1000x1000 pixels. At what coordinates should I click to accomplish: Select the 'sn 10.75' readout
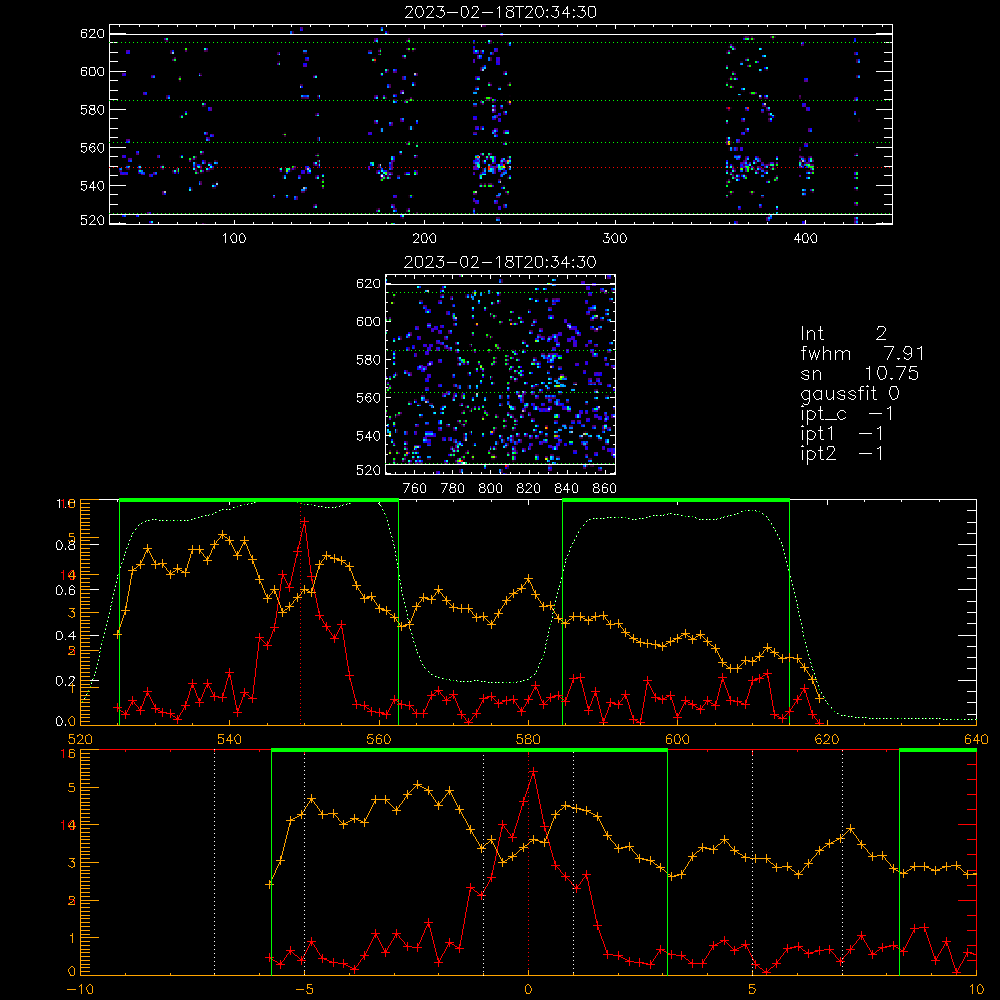click(859, 374)
